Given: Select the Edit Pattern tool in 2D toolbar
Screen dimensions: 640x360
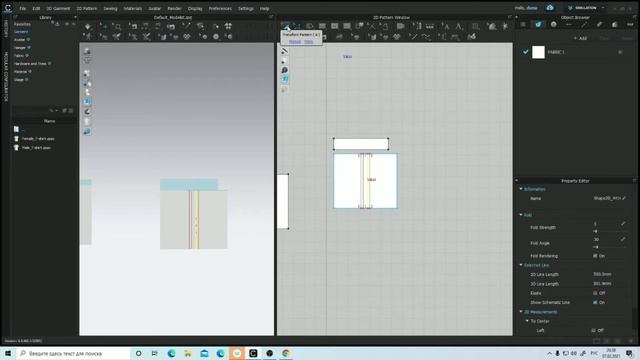Looking at the screenshot, I should tap(297, 27).
